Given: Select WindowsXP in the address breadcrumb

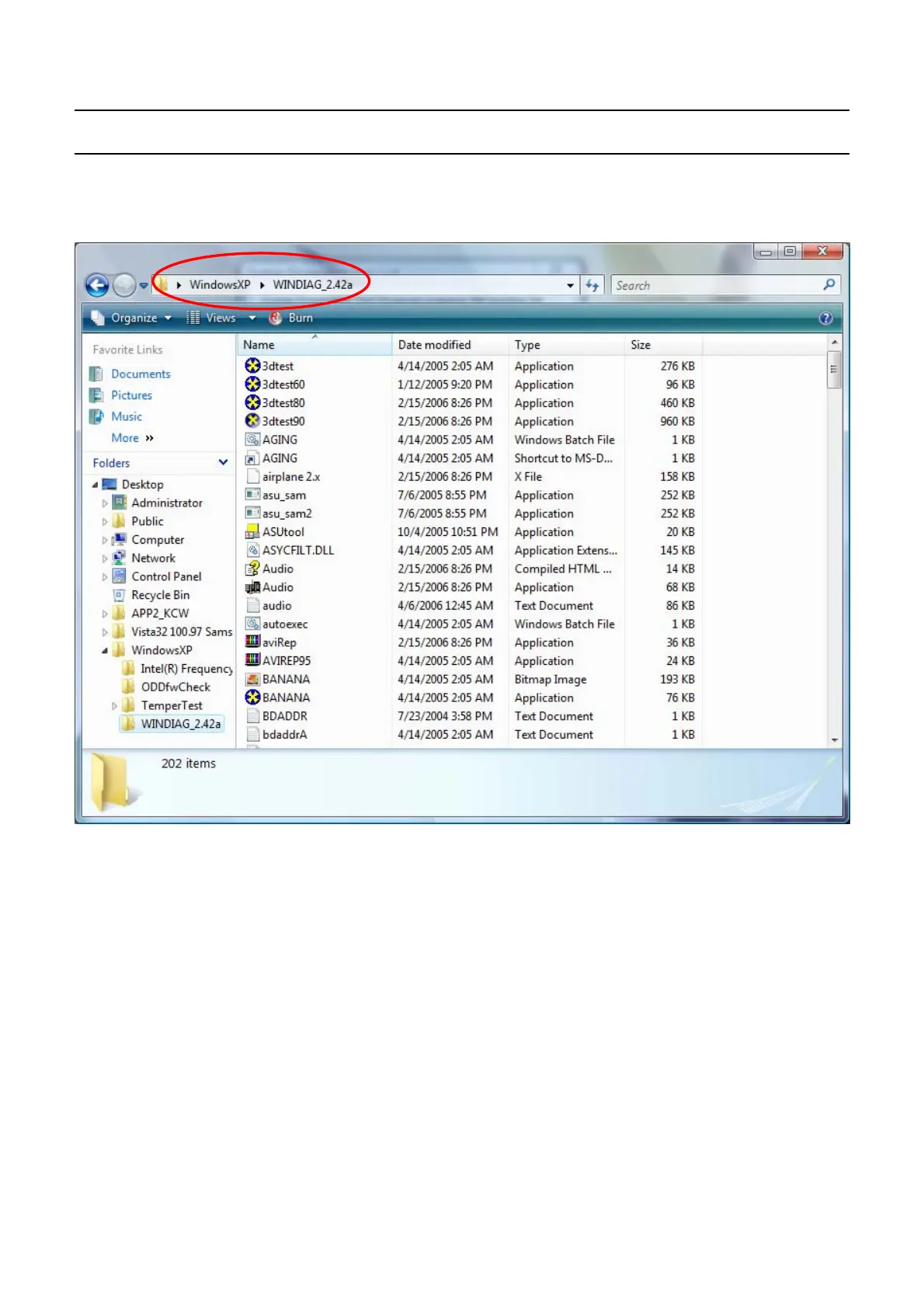Looking at the screenshot, I should pyautogui.click(x=220, y=285).
